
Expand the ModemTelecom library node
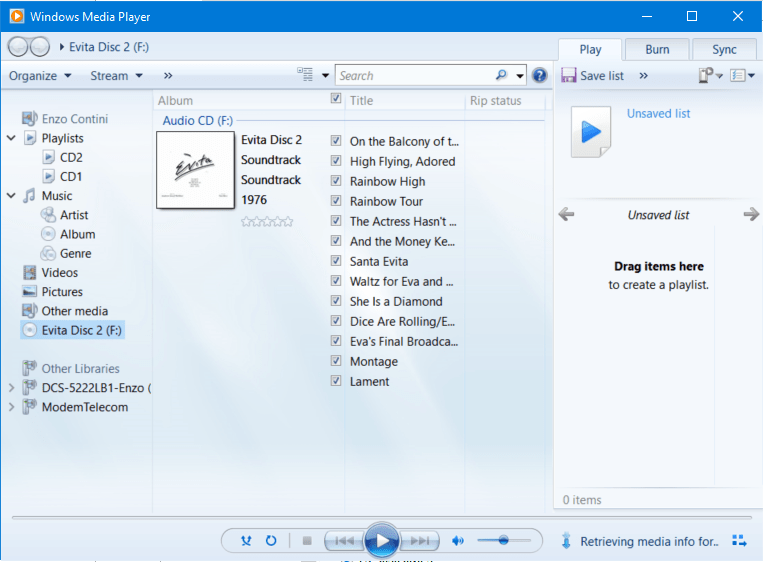tap(11, 407)
